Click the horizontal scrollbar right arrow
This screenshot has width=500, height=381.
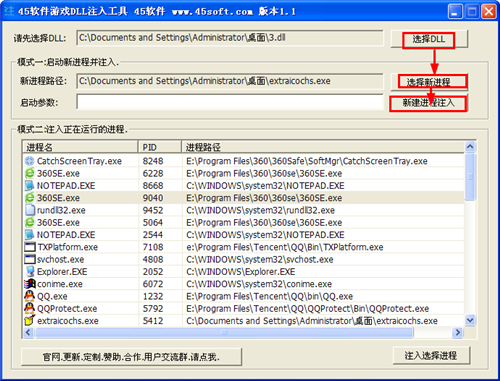tap(458, 332)
